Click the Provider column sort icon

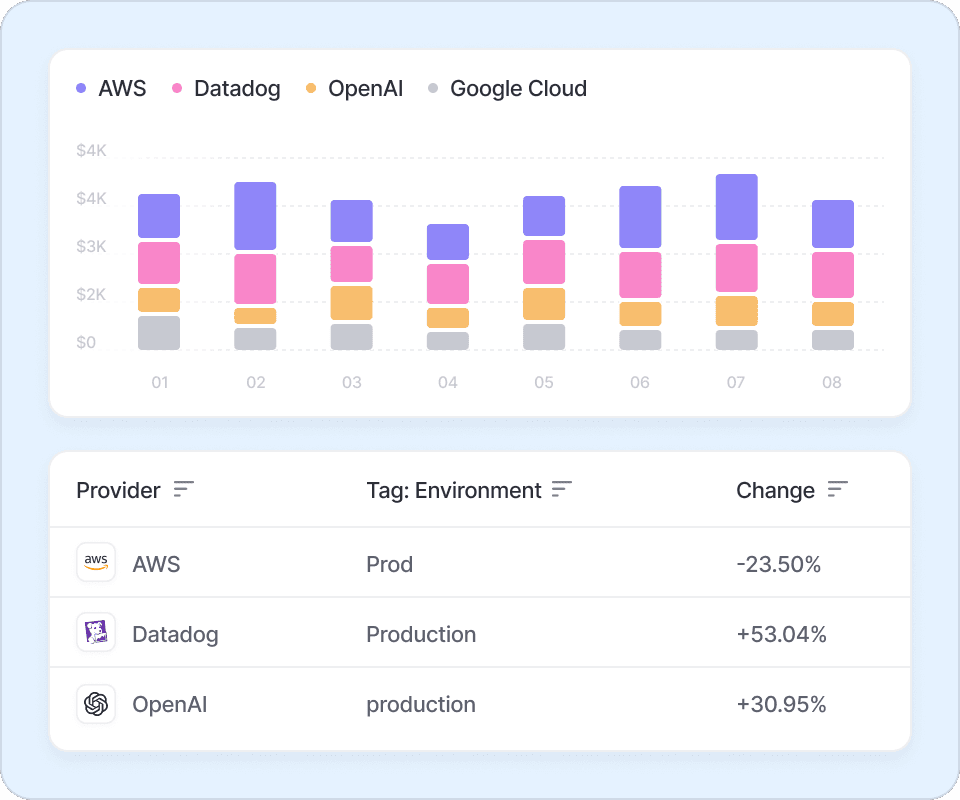pyautogui.click(x=183, y=489)
